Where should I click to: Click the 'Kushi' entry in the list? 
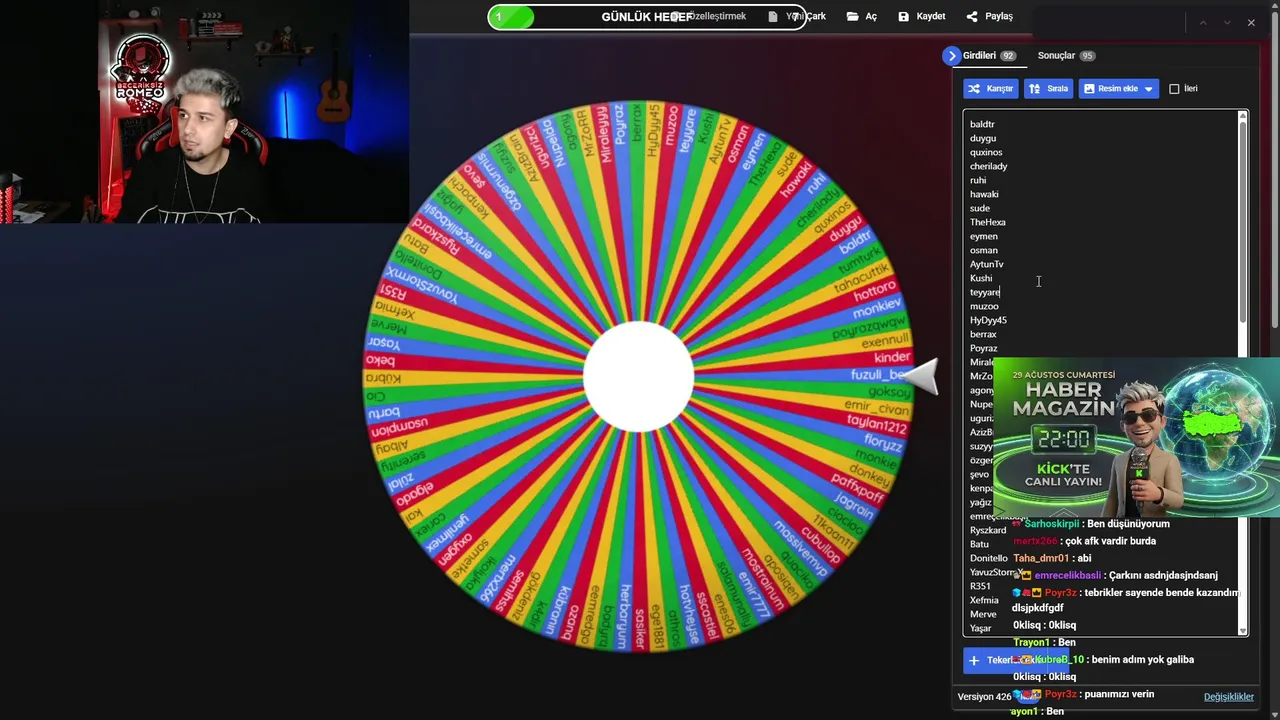[x=981, y=278]
